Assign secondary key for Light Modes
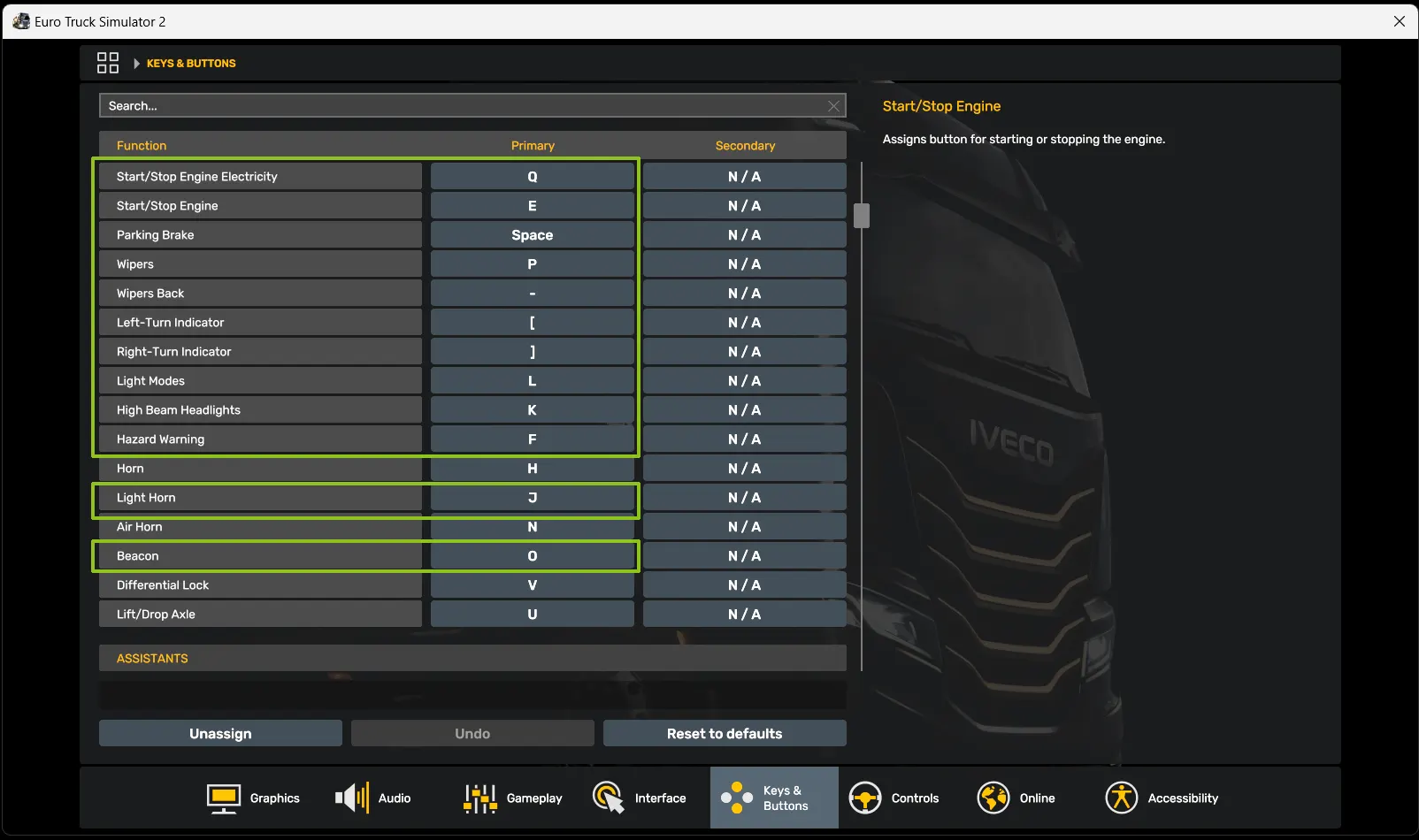Screen dimensions: 1419x840 745,381
